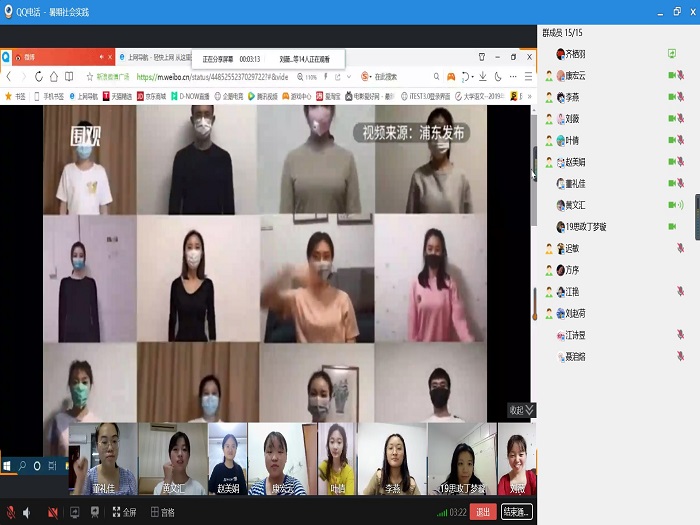Click the 群成员 15/15 header

coord(562,33)
